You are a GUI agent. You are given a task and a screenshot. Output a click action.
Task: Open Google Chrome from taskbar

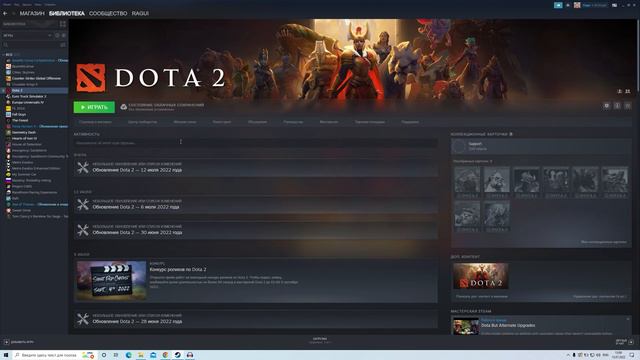pyautogui.click(x=165, y=355)
